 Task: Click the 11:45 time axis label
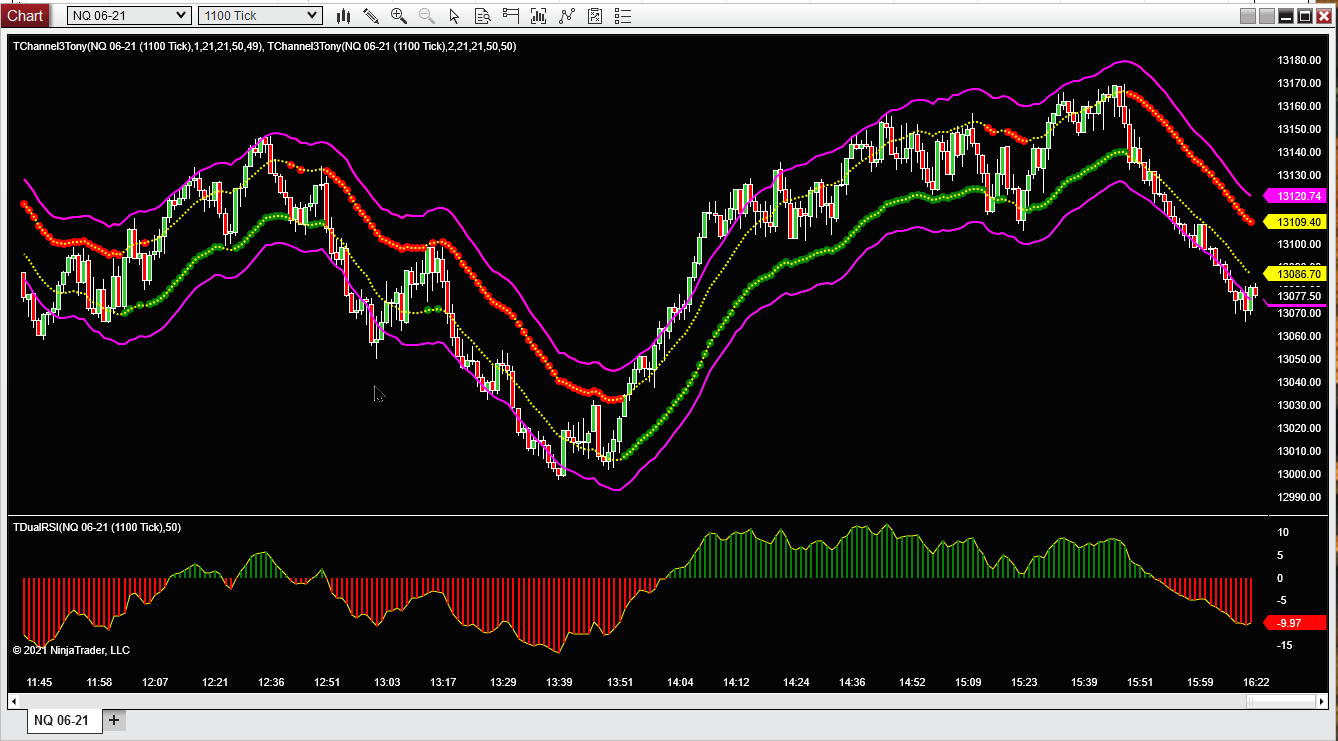tap(39, 682)
